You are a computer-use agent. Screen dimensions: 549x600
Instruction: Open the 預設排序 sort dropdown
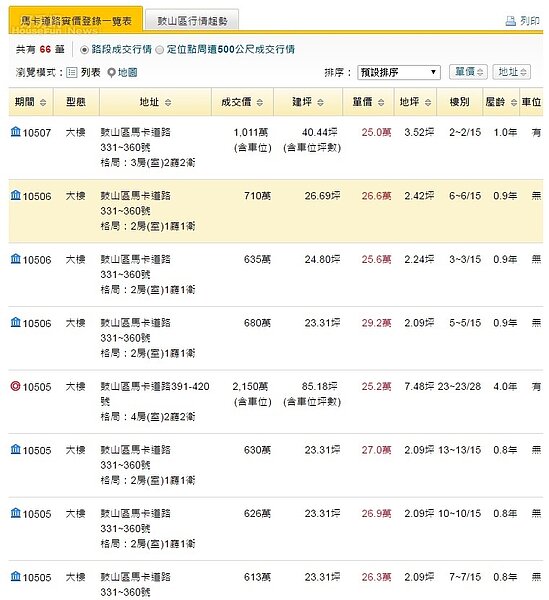point(399,72)
